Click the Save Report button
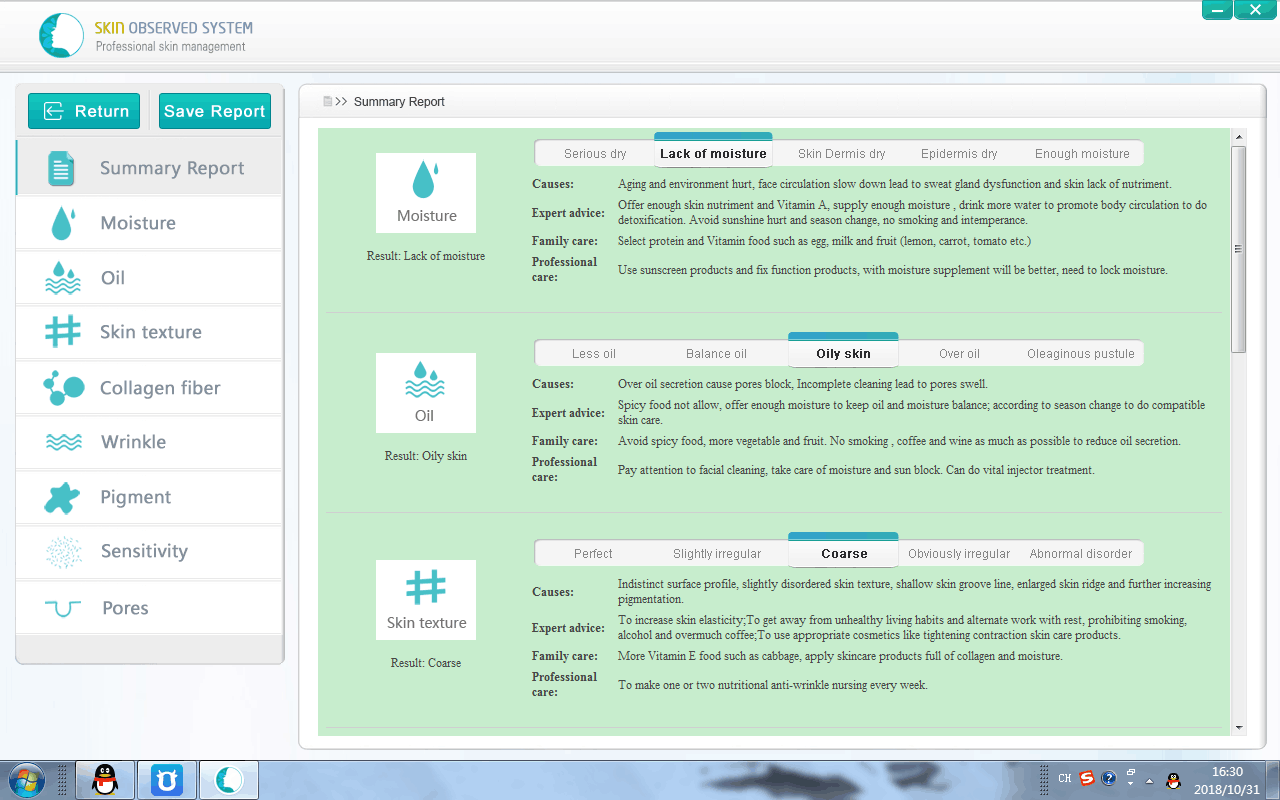The width and height of the screenshot is (1280, 800). coord(215,111)
